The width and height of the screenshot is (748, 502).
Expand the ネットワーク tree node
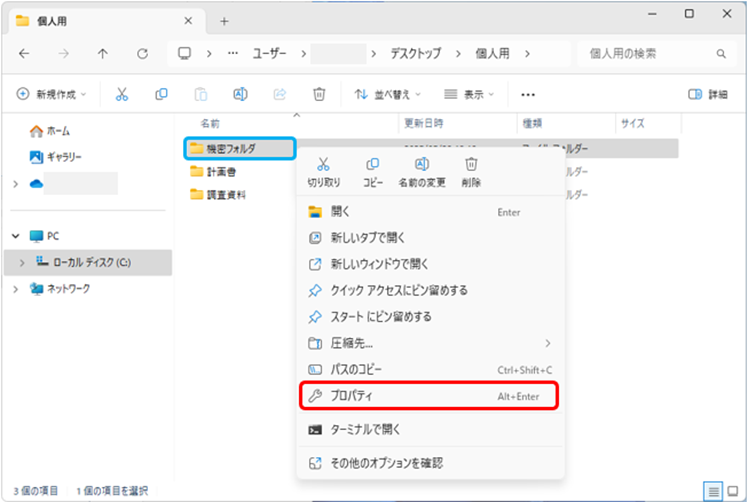tap(15, 289)
